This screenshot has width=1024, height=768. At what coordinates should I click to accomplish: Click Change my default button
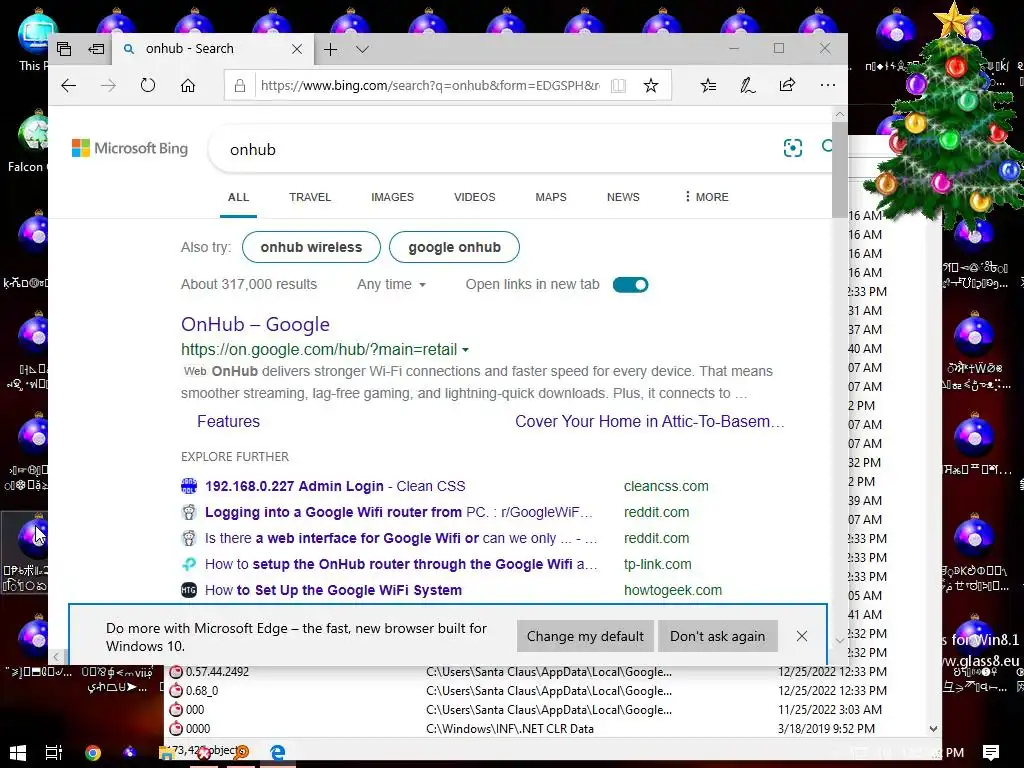[585, 636]
